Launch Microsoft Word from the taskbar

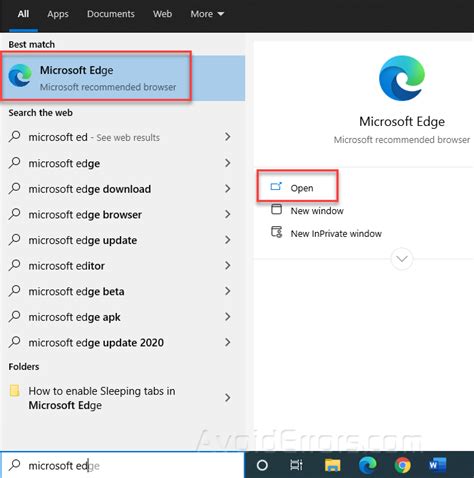pyautogui.click(x=437, y=465)
